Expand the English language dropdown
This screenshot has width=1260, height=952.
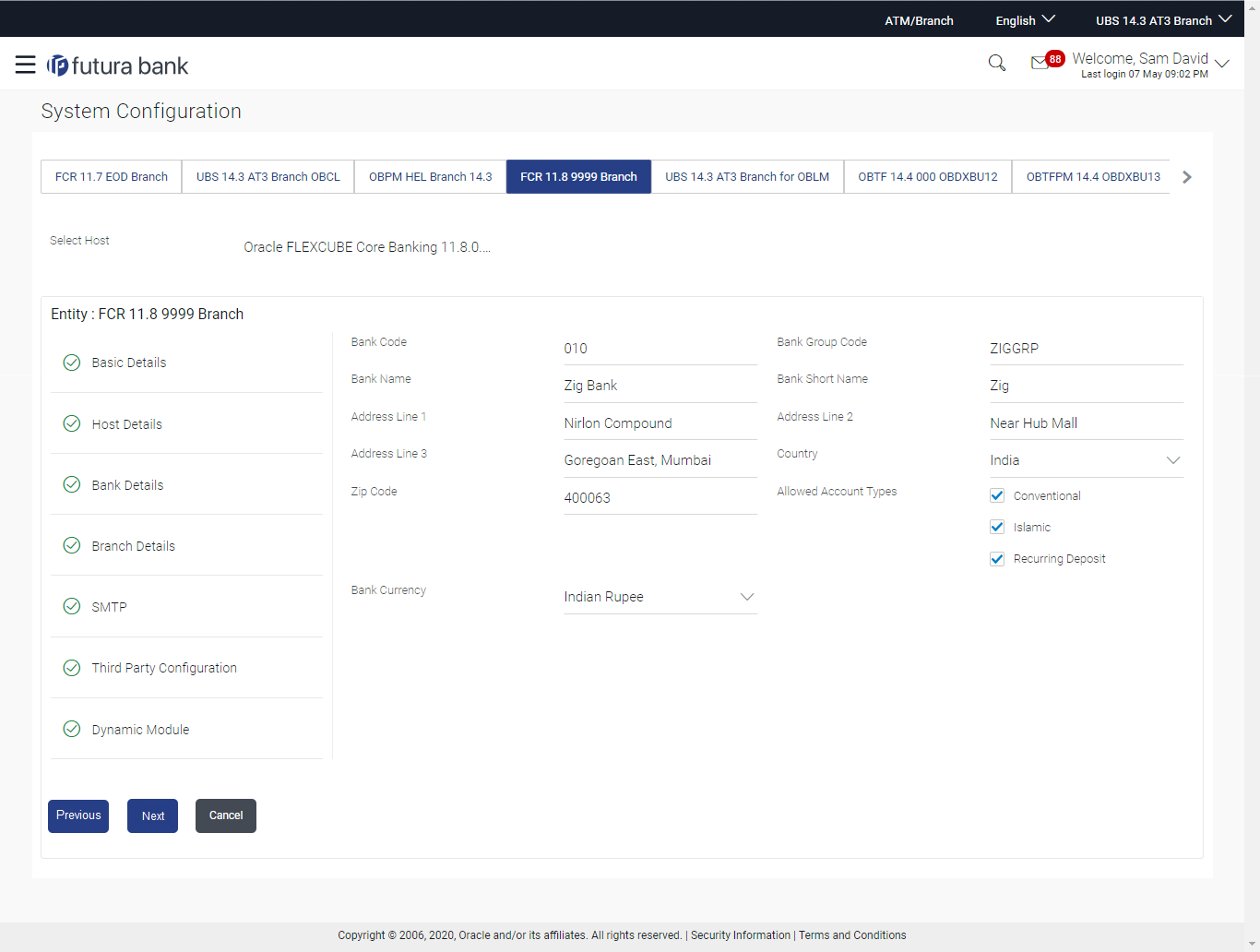point(1026,20)
